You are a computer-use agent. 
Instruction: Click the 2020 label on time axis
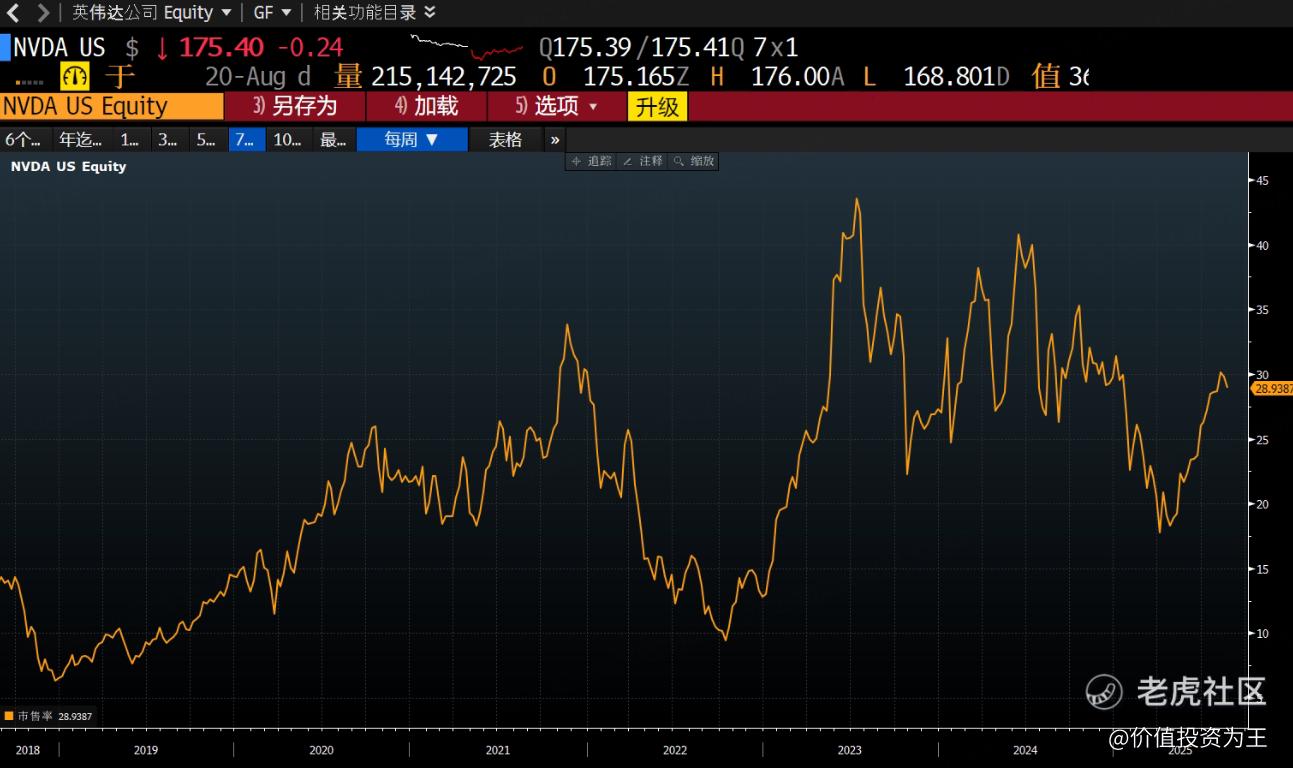(x=321, y=749)
